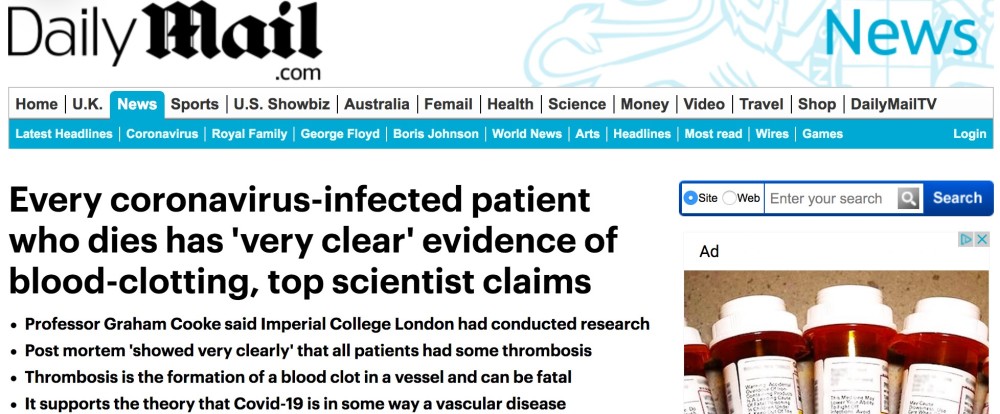1000x414 pixels.
Task: Click the magnifying glass search icon
Action: click(x=908, y=198)
